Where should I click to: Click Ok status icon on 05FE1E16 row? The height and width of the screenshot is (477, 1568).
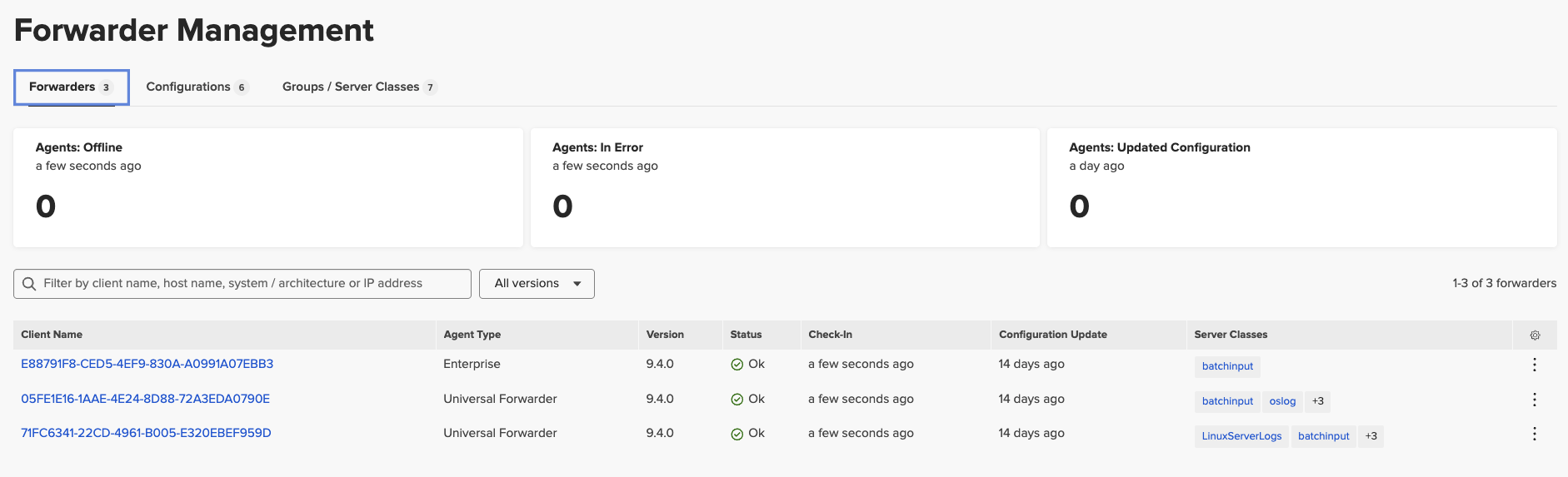[737, 400]
